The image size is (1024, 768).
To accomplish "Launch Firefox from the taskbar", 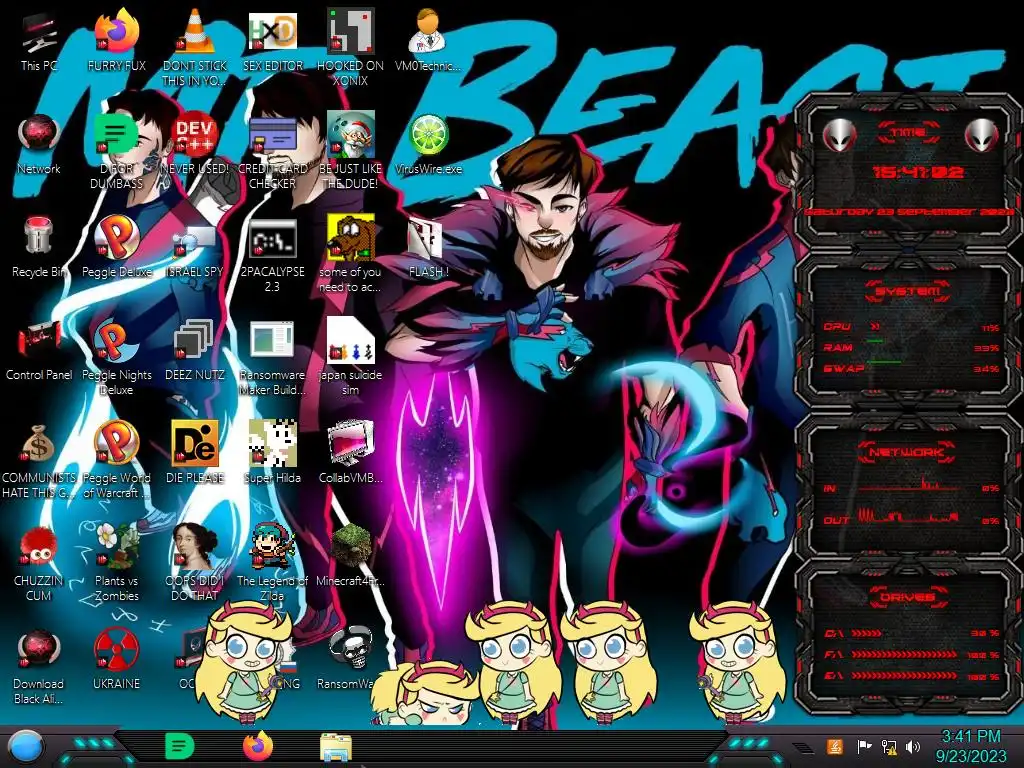I will point(258,746).
